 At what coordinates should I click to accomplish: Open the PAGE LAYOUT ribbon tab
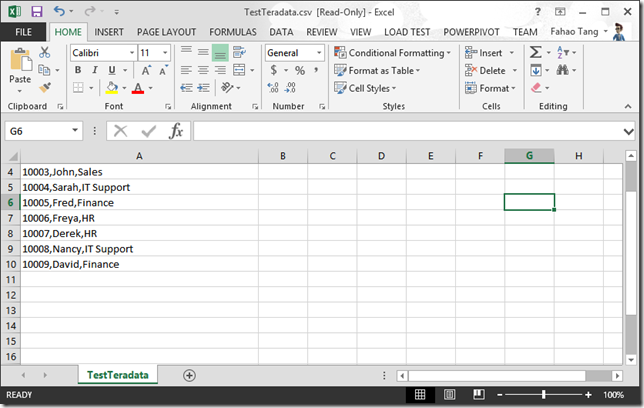(x=166, y=32)
